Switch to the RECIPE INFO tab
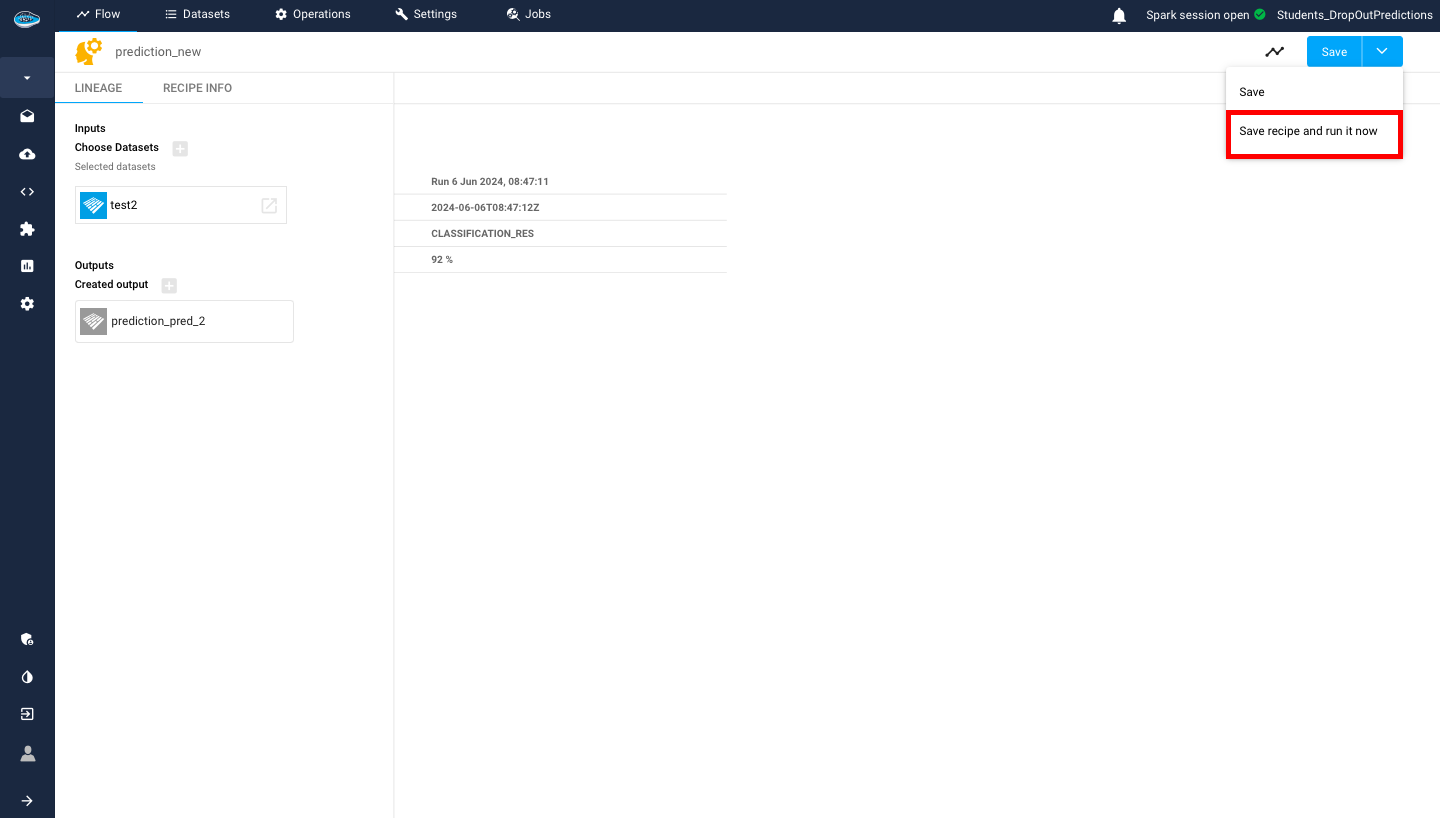The image size is (1440, 818). 197,88
